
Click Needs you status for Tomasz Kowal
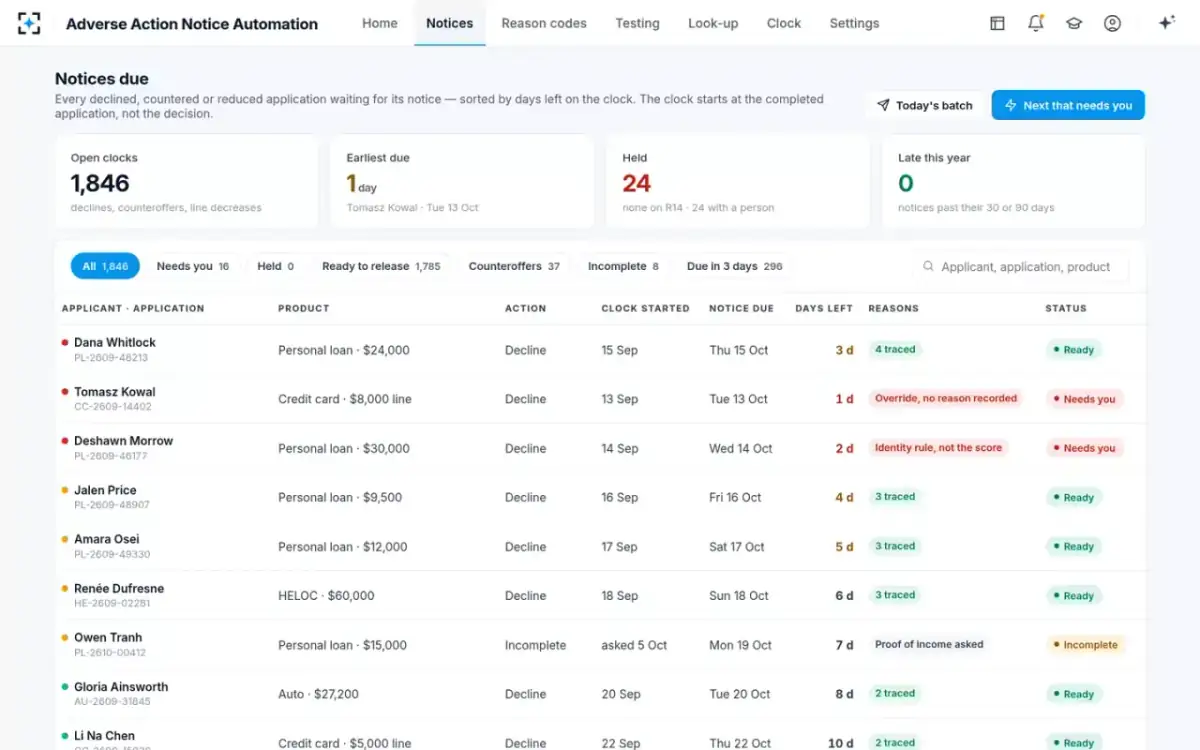pos(1085,399)
